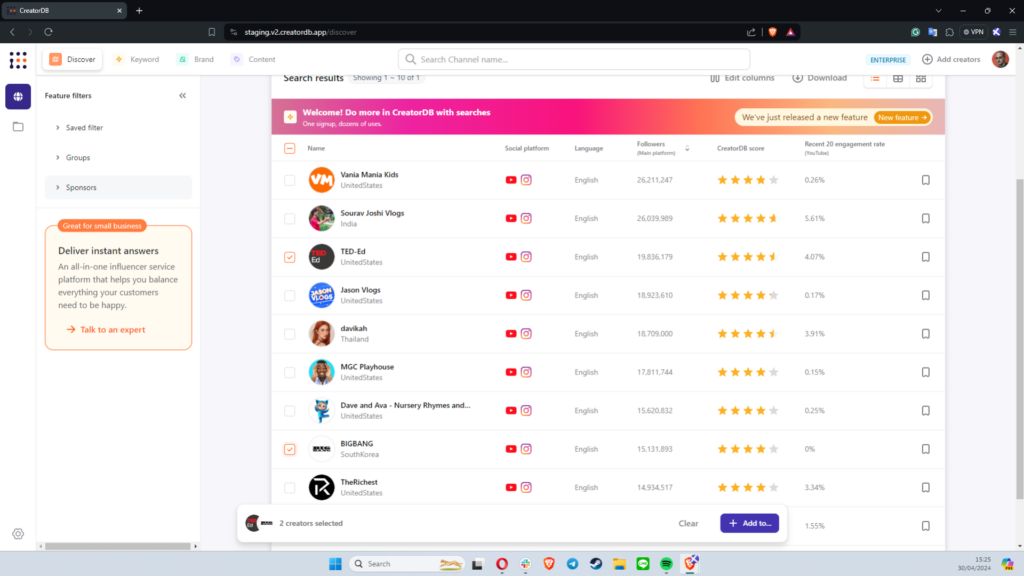Clear the selected creators
Viewport: 1024px width, 576px height.
[x=688, y=524]
